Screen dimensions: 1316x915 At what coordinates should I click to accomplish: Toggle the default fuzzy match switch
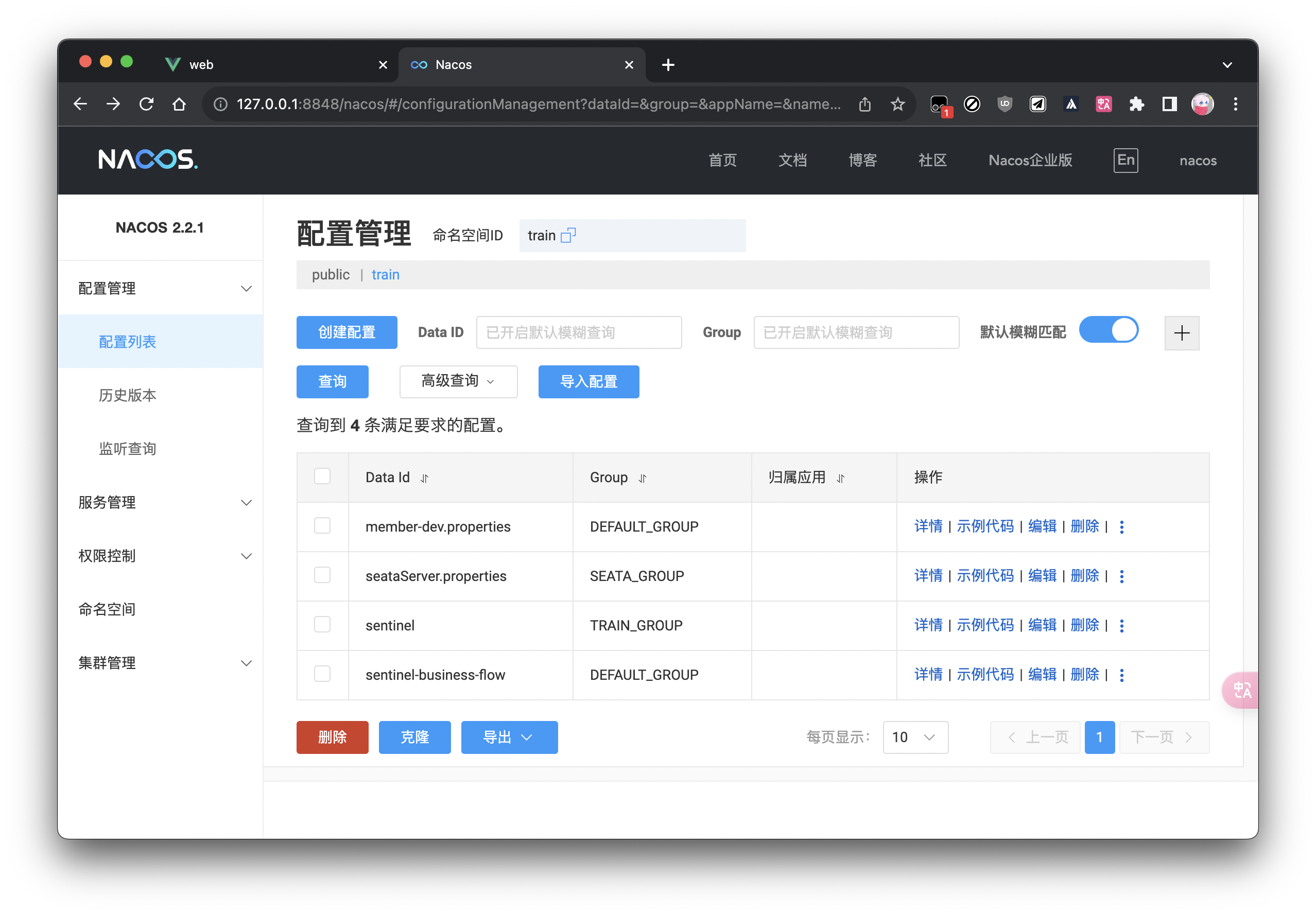[x=1109, y=330]
